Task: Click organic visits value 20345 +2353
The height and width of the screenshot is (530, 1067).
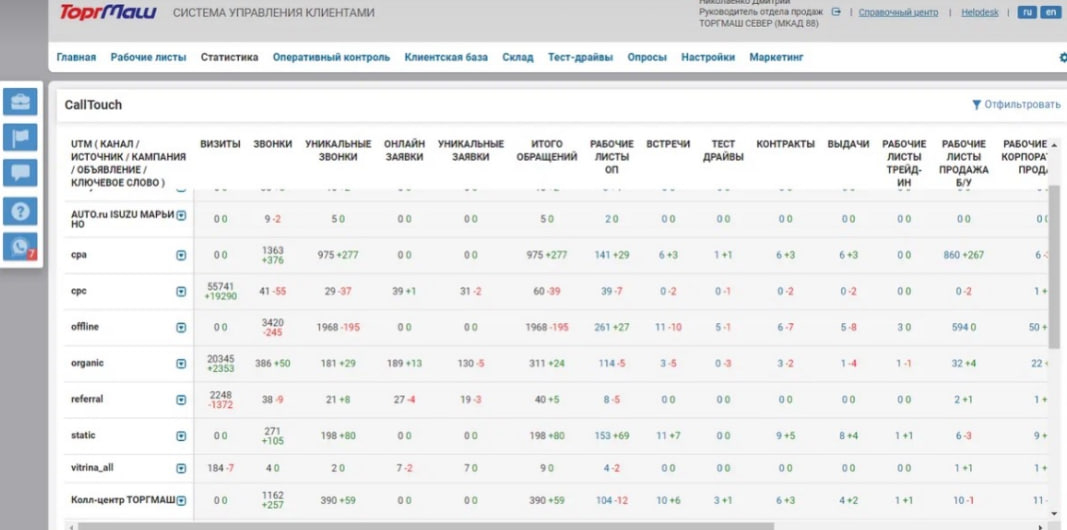Action: pyautogui.click(x=220, y=364)
